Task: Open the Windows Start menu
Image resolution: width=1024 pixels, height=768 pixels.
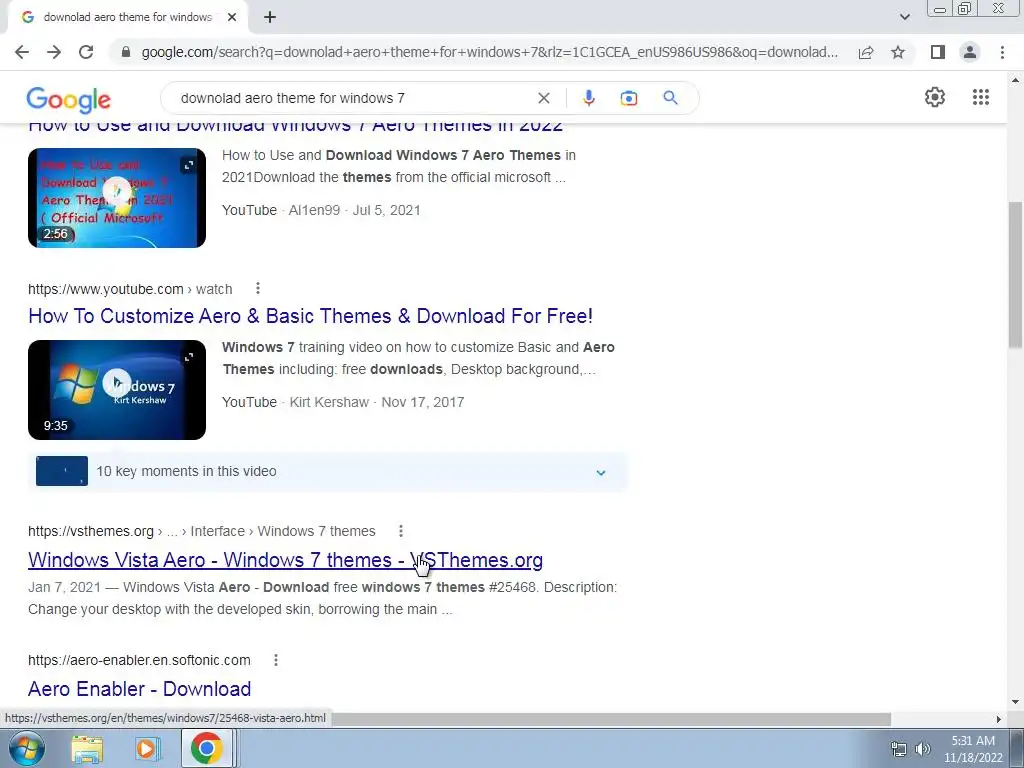Action: click(x=27, y=748)
